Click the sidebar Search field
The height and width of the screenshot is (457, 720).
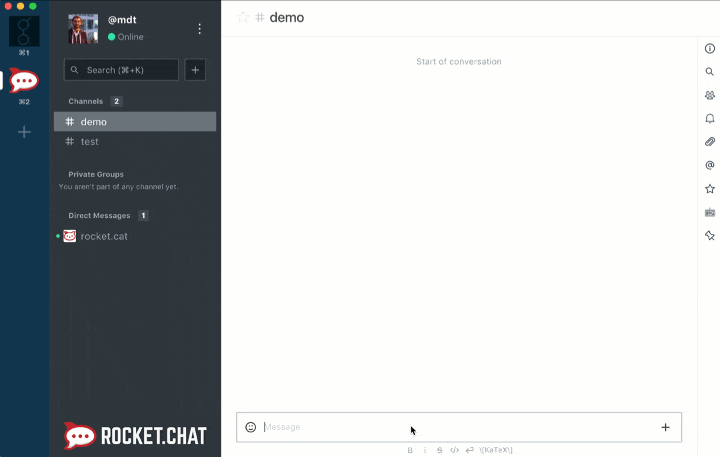point(121,70)
